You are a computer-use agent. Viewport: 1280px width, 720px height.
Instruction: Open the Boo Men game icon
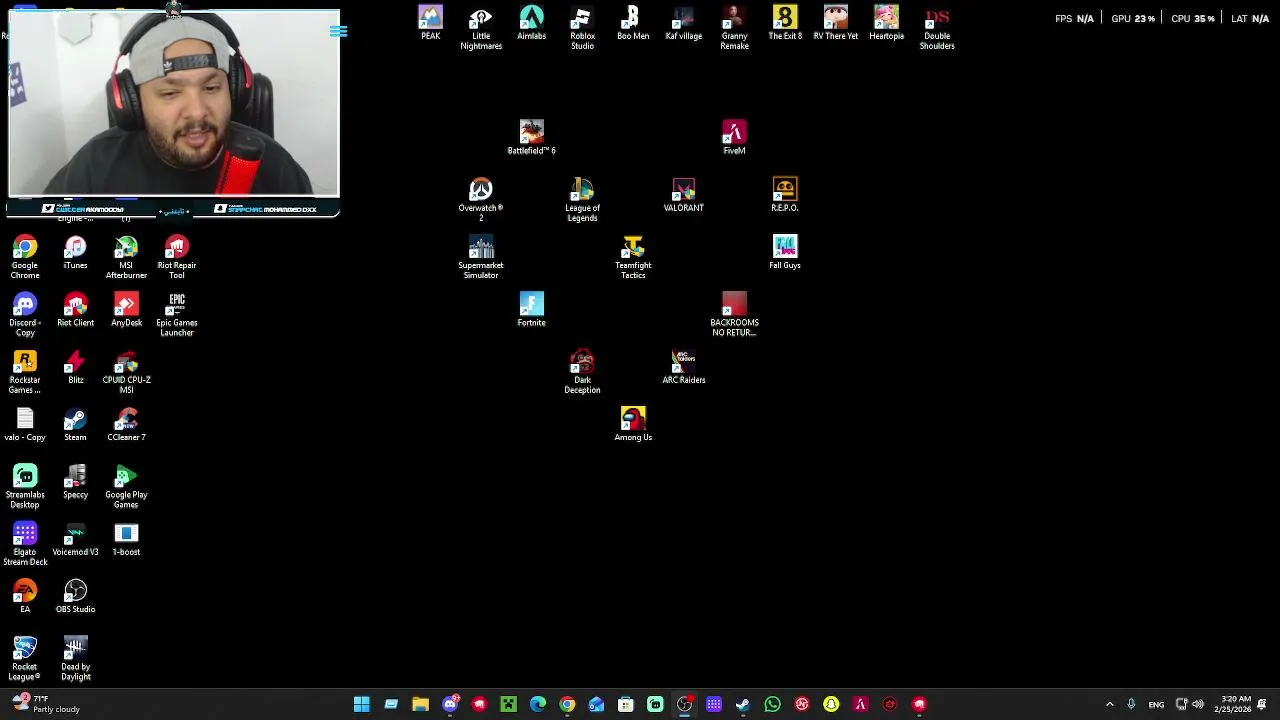click(x=633, y=23)
